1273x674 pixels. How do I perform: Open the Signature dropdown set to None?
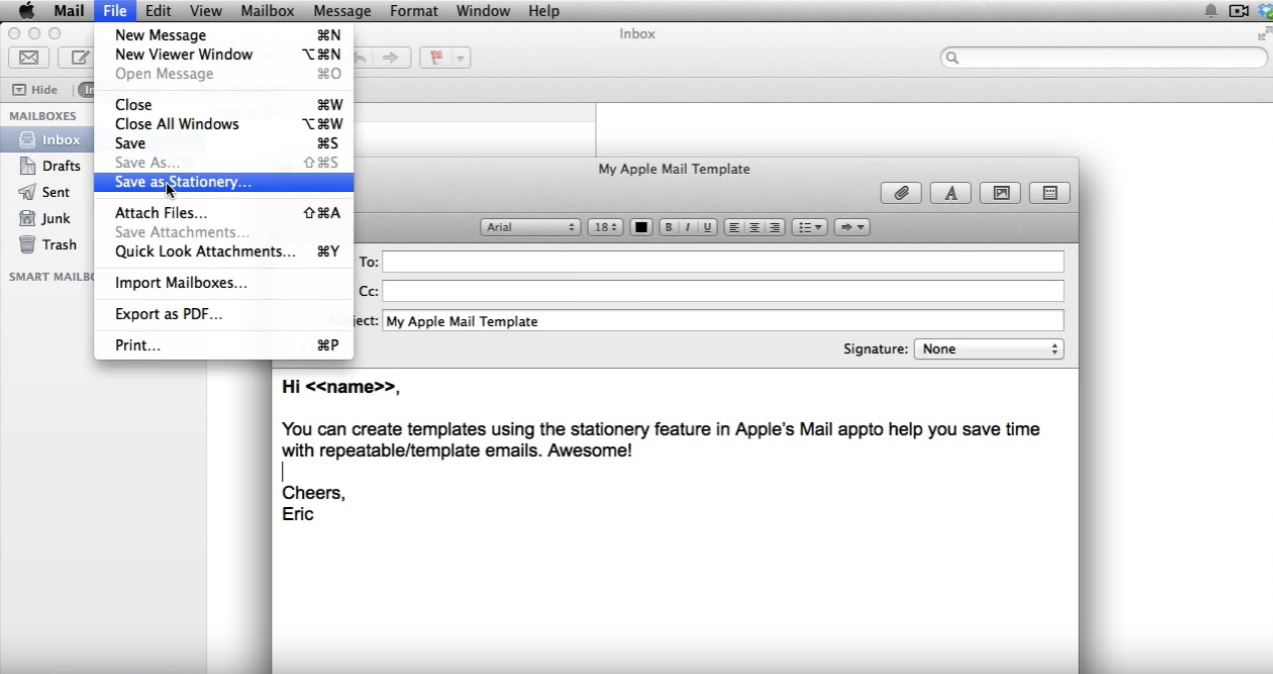pos(989,349)
